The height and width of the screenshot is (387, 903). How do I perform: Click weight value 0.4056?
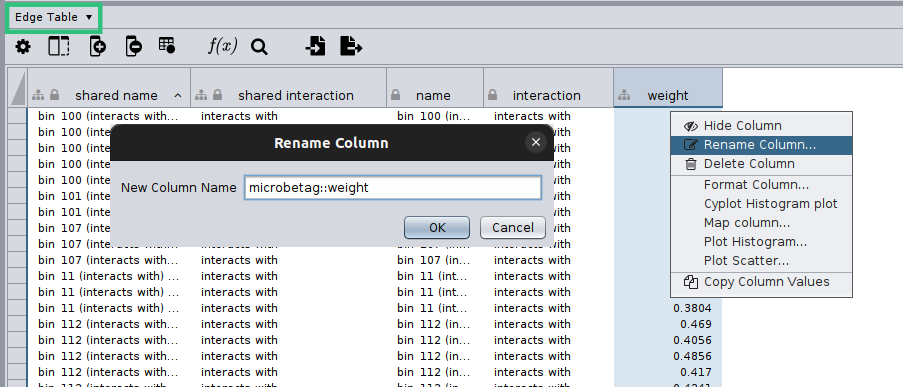(692, 340)
